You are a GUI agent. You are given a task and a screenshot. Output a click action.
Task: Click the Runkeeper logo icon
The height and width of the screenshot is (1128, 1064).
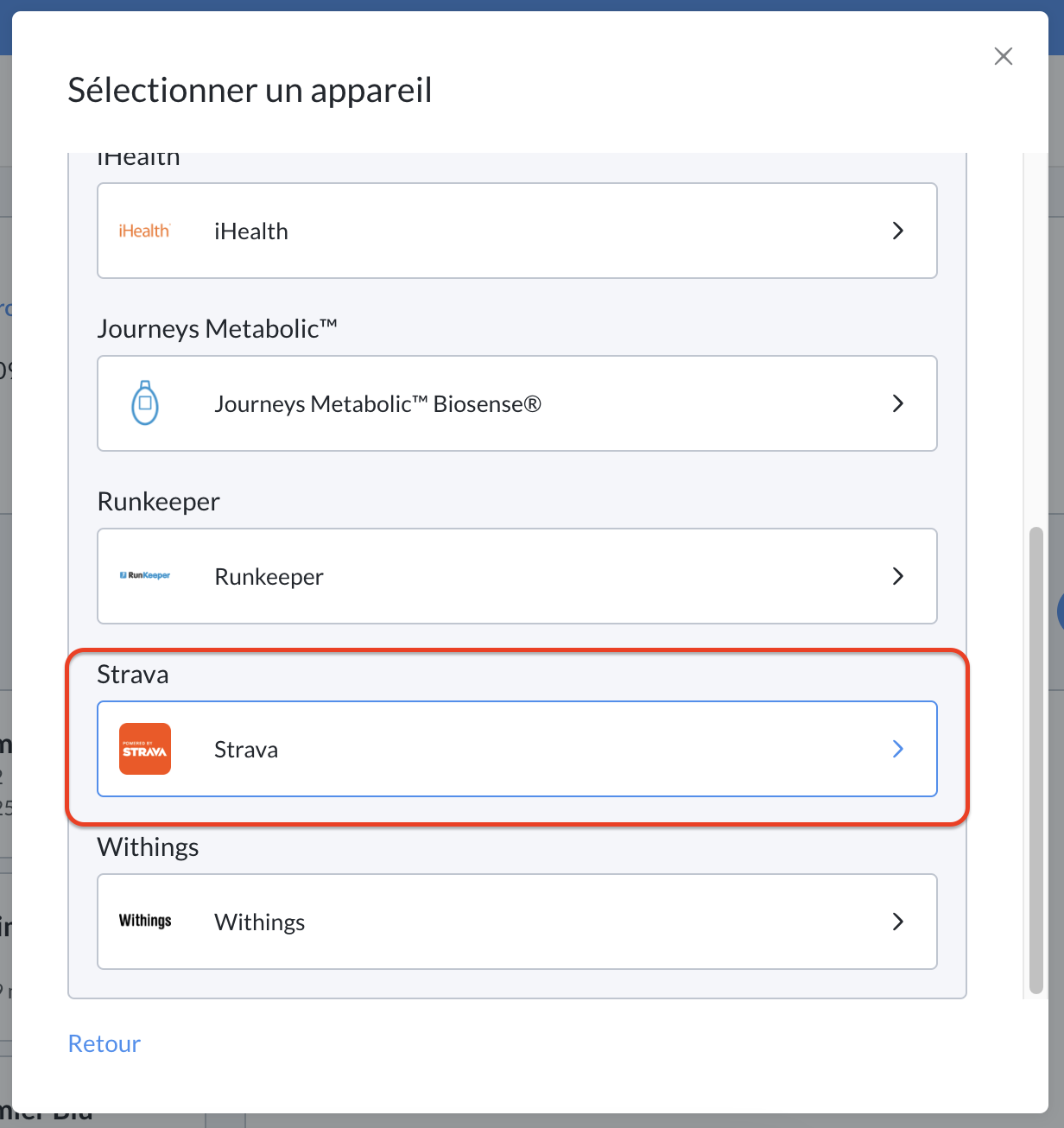tap(145, 575)
